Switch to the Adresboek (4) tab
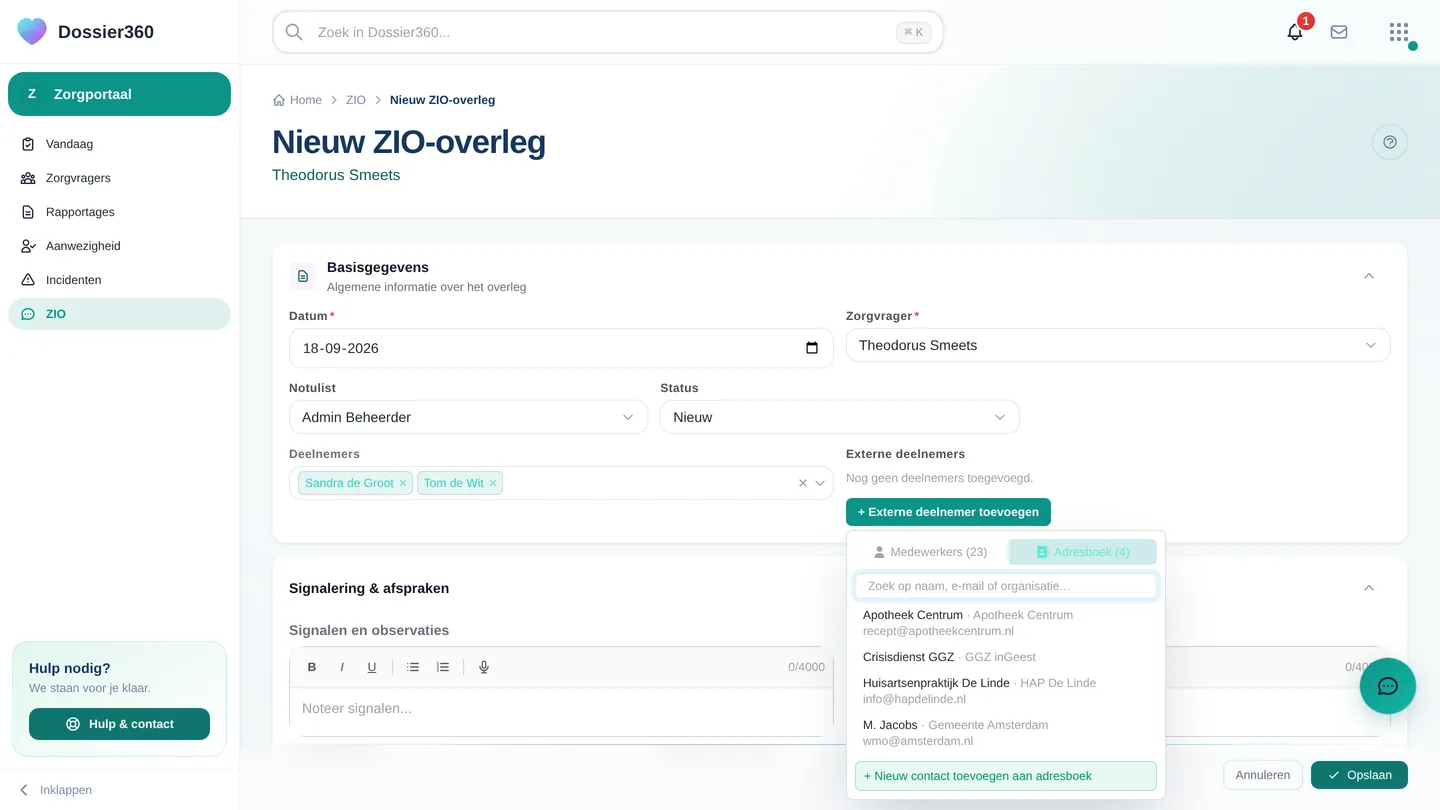Image resolution: width=1440 pixels, height=810 pixels. 1082,552
